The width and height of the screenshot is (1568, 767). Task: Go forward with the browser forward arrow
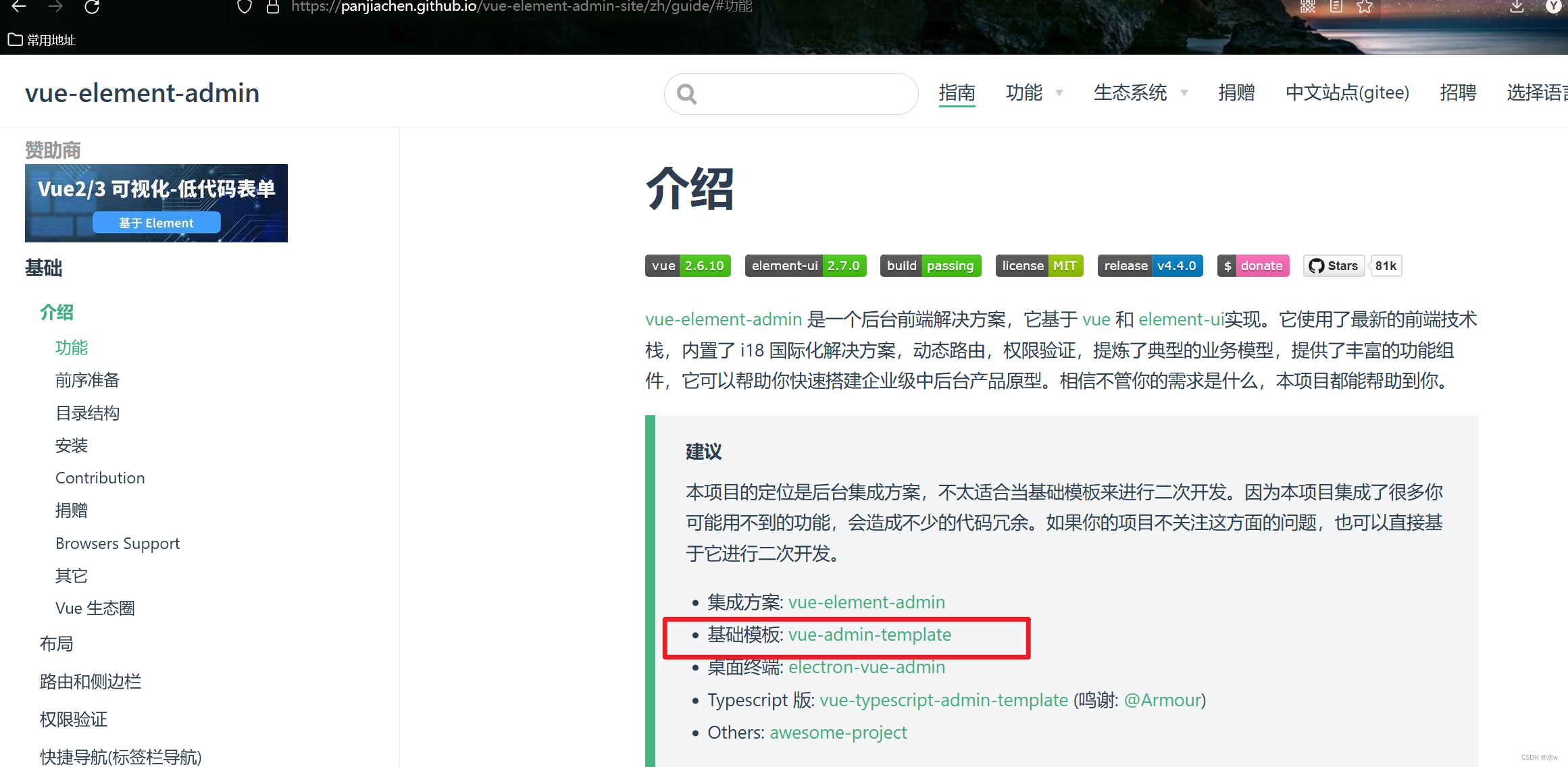coord(55,6)
